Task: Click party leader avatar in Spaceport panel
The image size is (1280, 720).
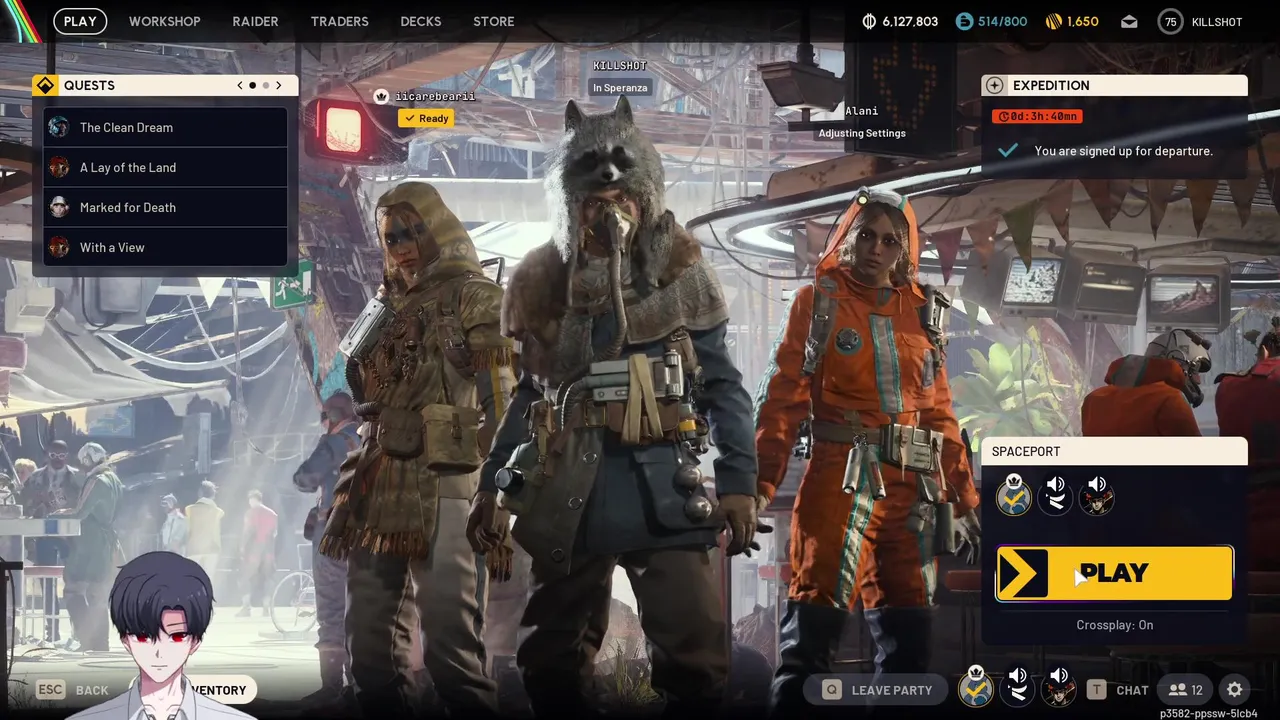Action: [x=1014, y=495]
